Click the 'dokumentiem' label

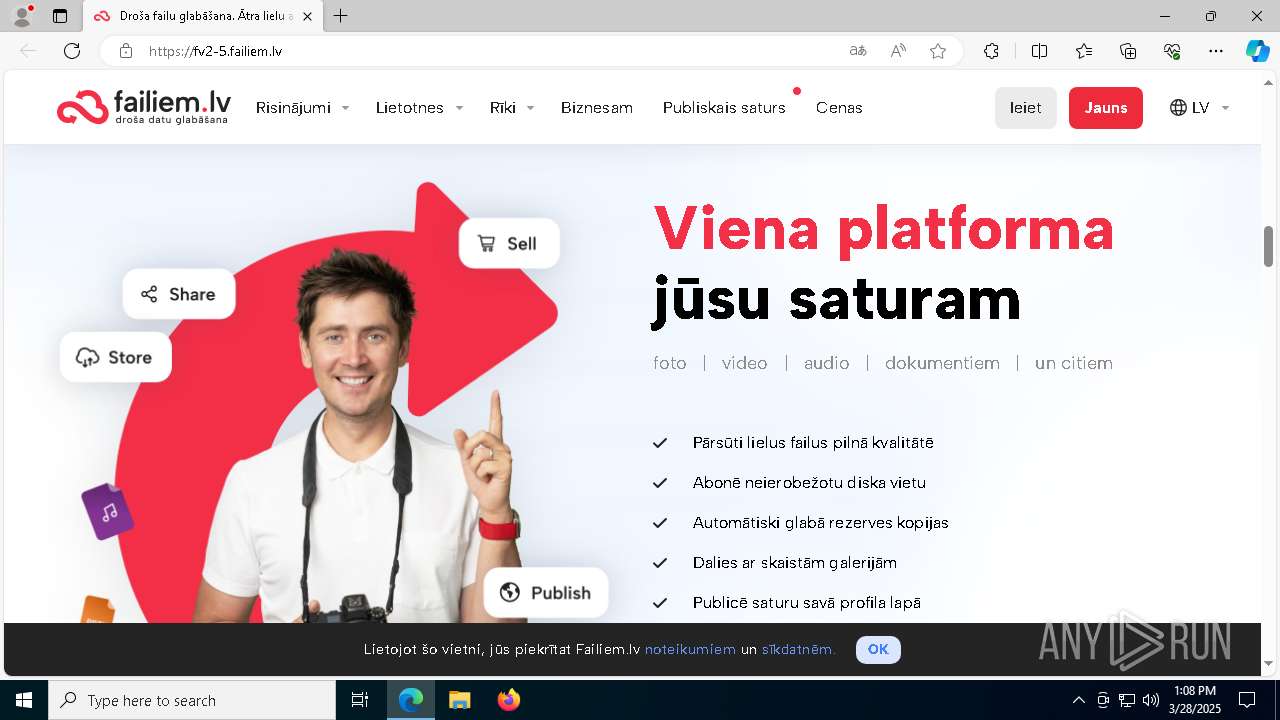coord(942,363)
